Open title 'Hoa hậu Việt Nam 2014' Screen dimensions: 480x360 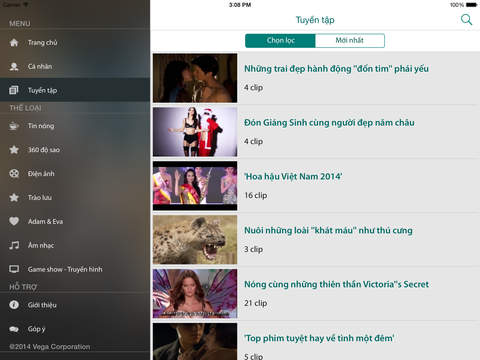click(x=293, y=176)
